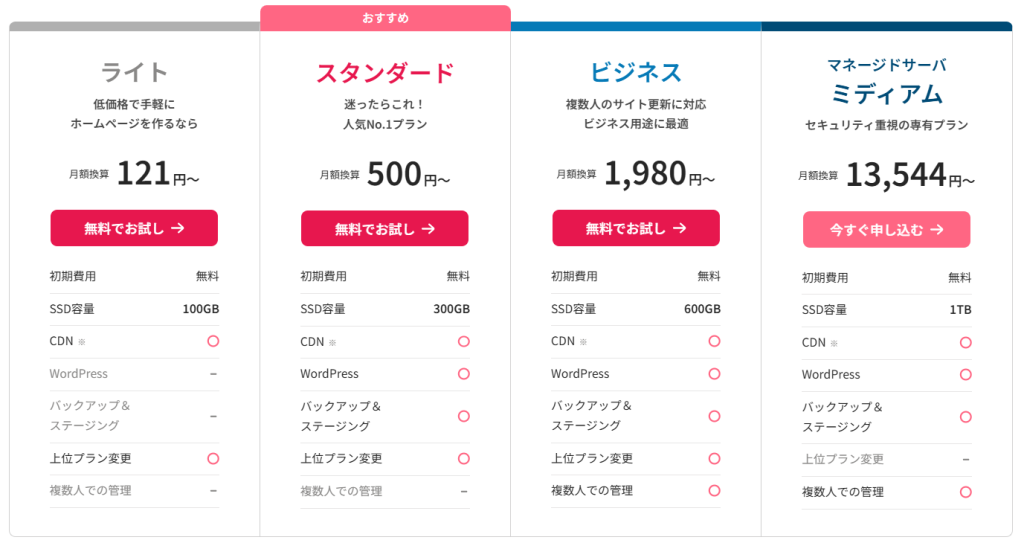Open the ビジネス plan heading
Screen dimensions: 1024x543
635,72
